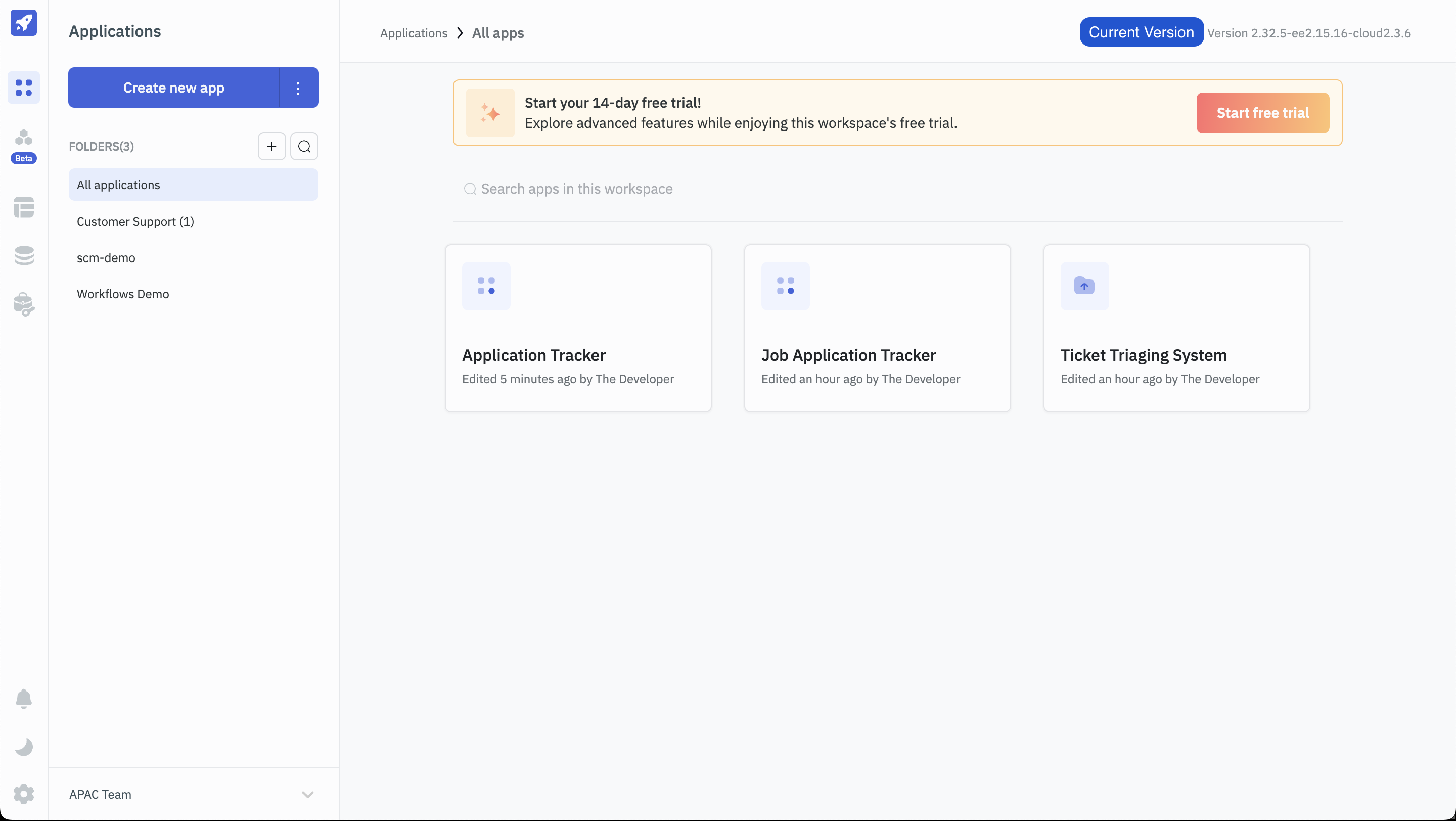Toggle dark mode with moon icon
The image size is (1456, 821).
point(23,747)
